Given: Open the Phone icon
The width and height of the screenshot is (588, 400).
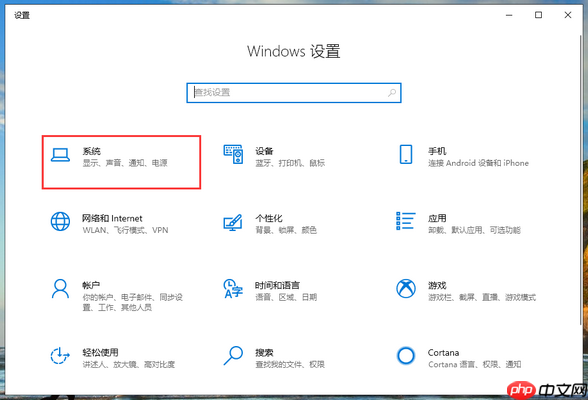Looking at the screenshot, I should pos(406,154).
